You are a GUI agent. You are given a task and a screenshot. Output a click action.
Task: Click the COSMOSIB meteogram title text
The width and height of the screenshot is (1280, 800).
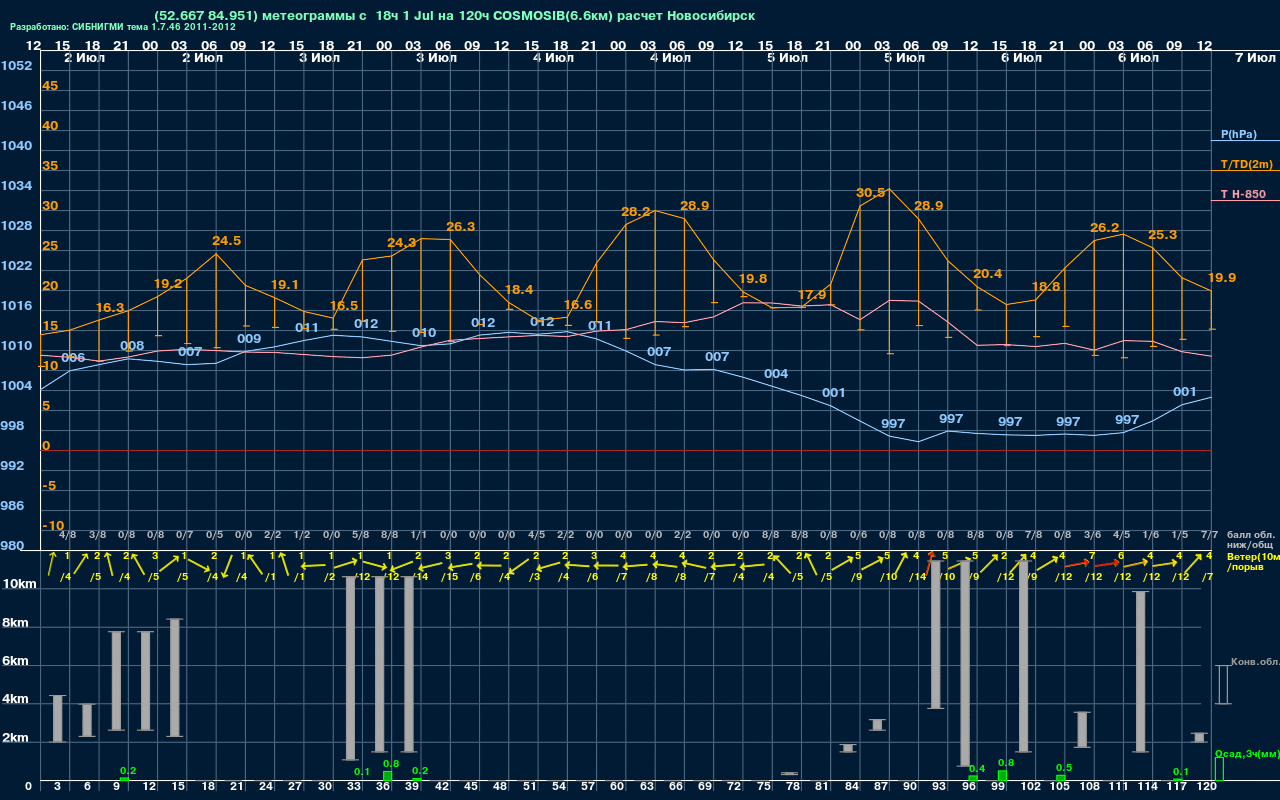455,16
